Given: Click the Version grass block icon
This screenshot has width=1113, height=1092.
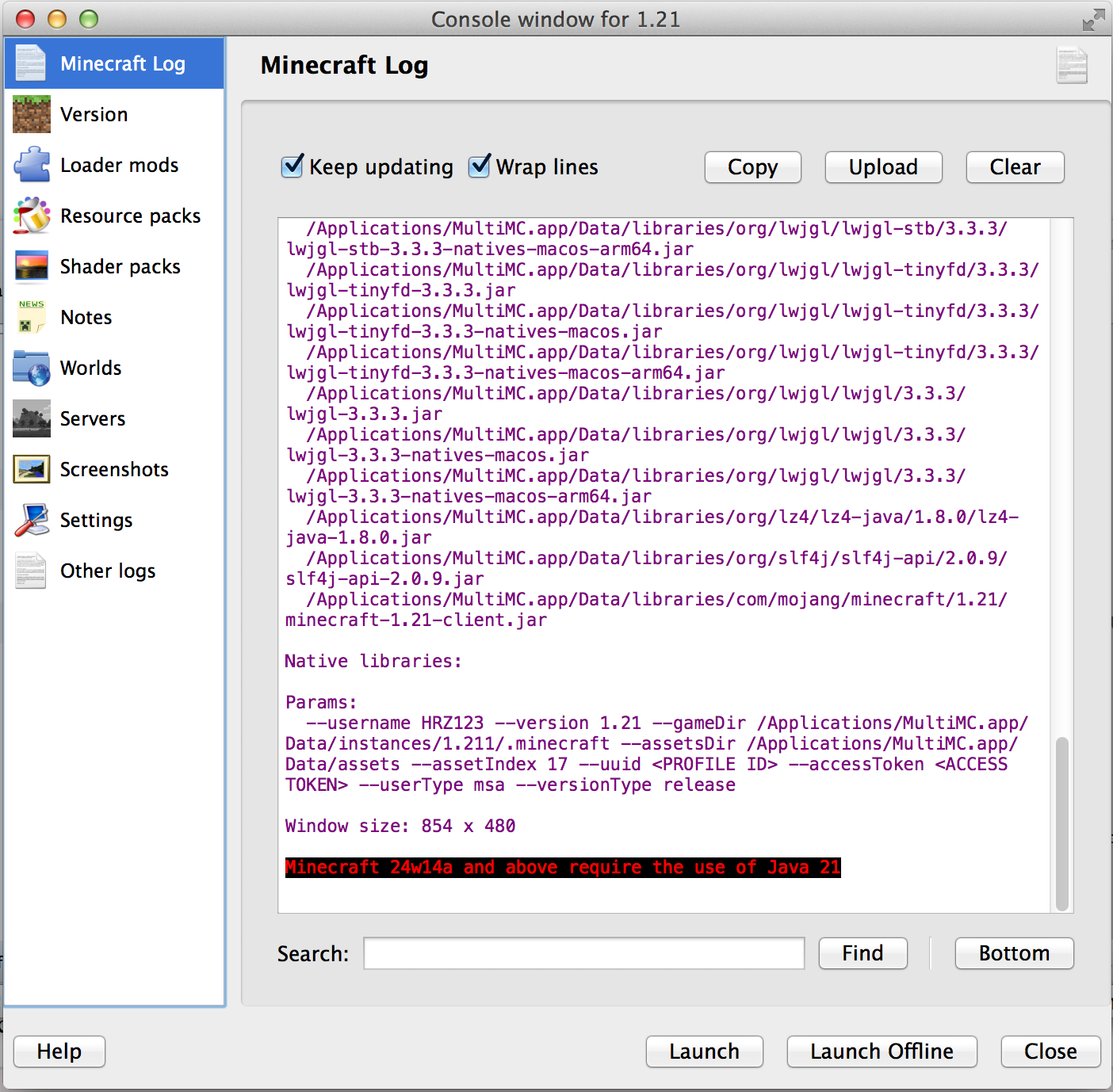Looking at the screenshot, I should coord(32,114).
